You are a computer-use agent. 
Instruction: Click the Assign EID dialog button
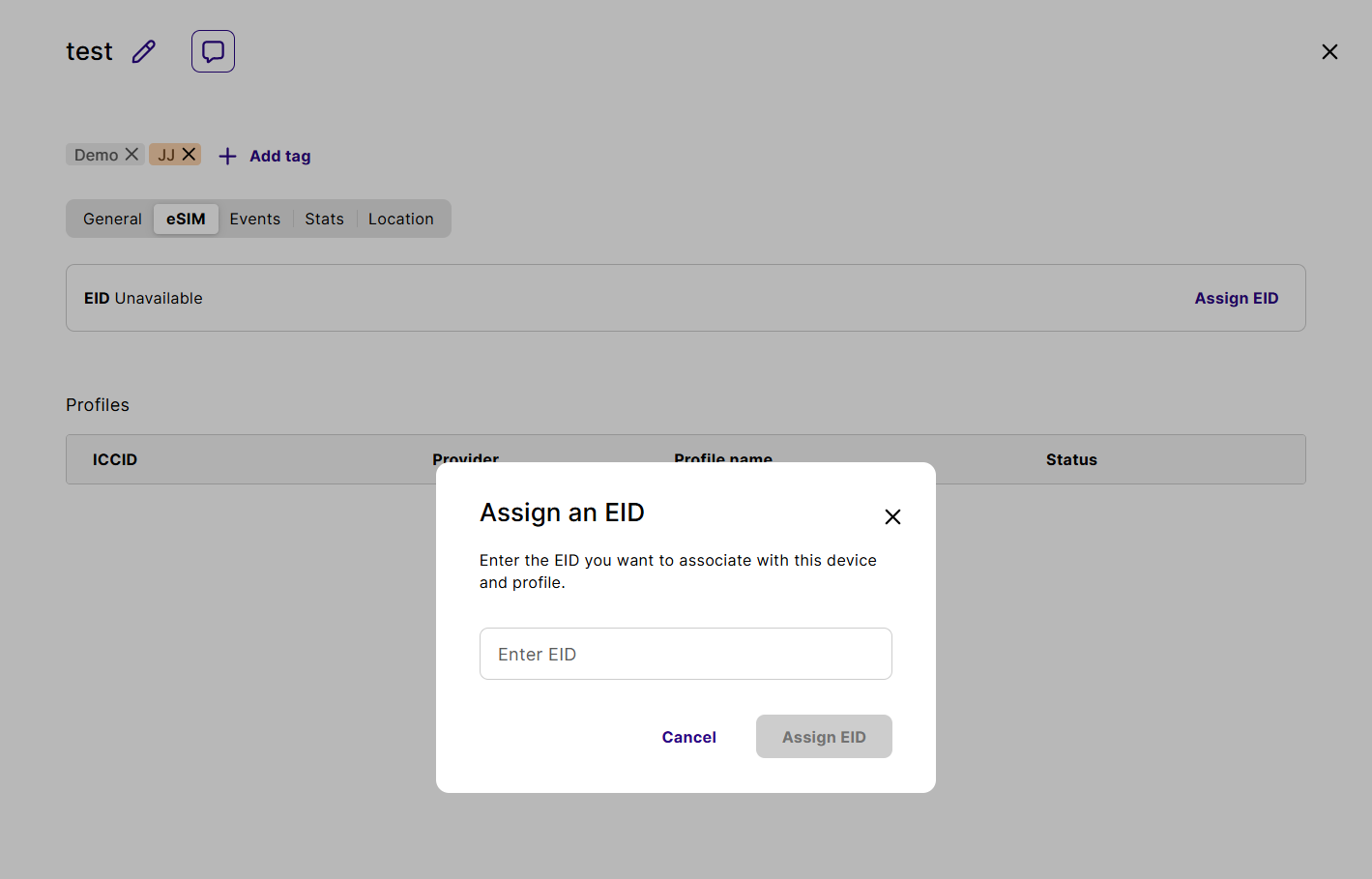click(x=824, y=737)
